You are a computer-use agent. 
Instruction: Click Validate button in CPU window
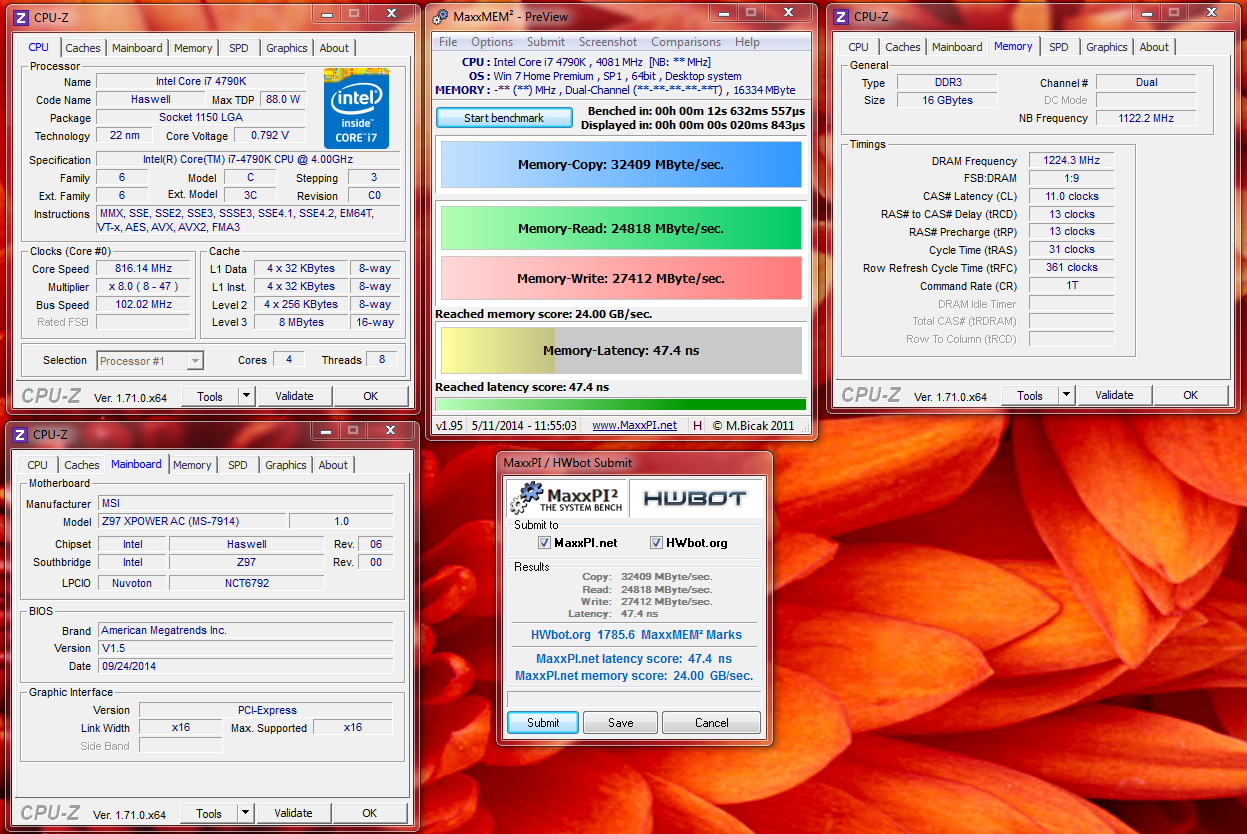click(x=294, y=396)
